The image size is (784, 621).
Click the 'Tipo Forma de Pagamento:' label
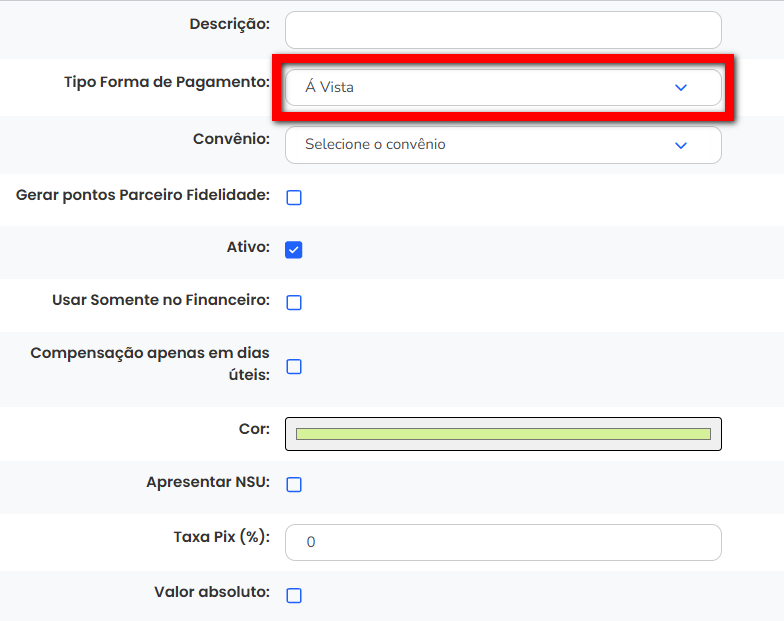[167, 81]
